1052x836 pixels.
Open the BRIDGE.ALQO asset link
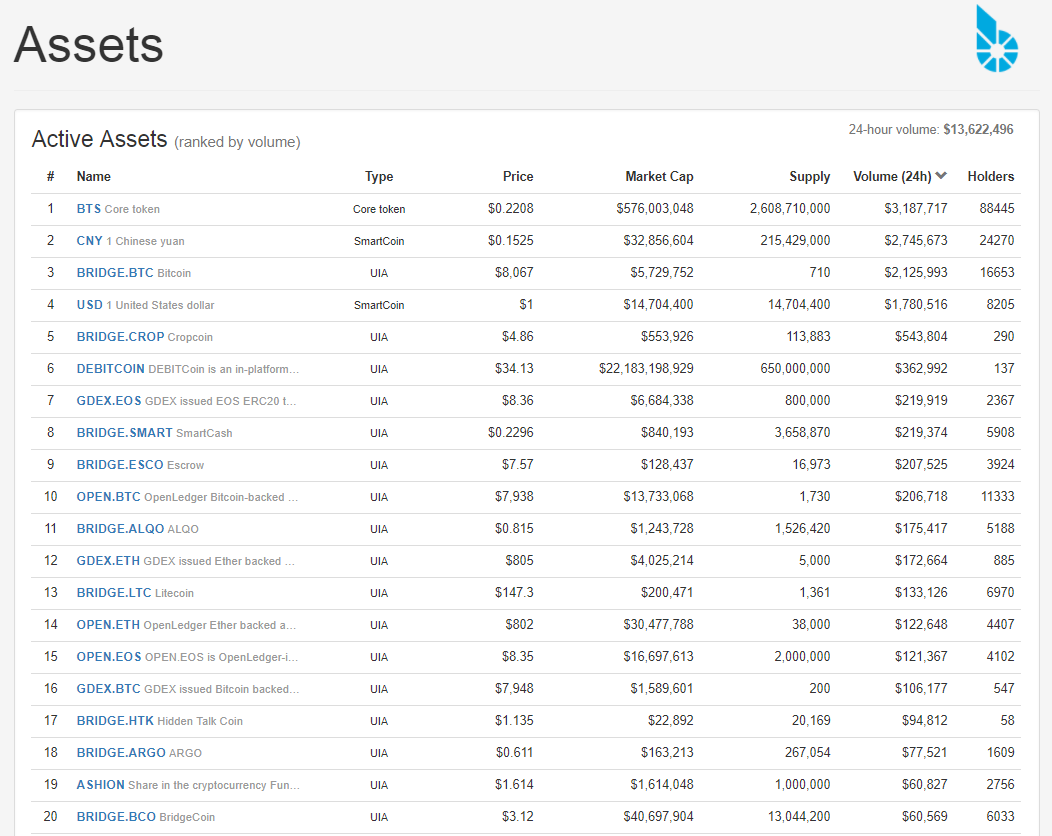pos(120,529)
